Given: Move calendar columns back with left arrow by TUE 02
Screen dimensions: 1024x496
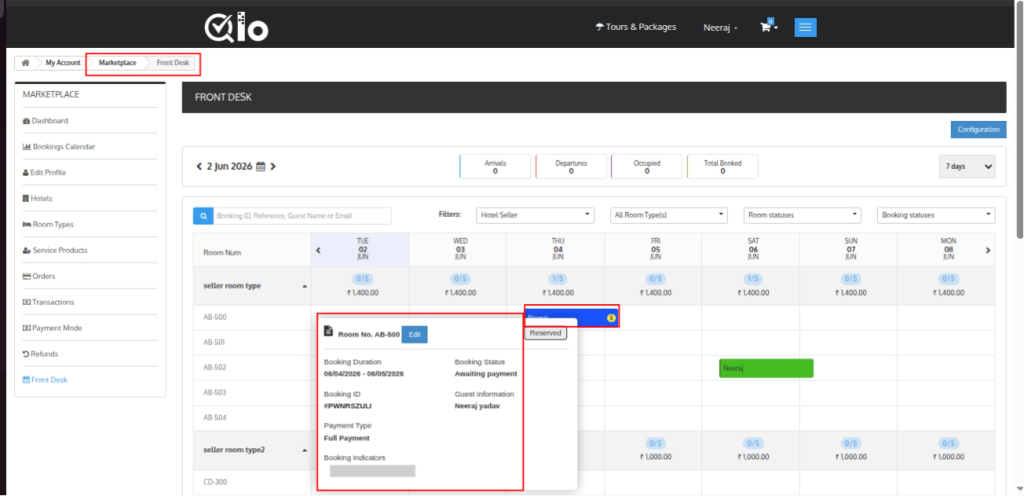Looking at the screenshot, I should click(319, 250).
